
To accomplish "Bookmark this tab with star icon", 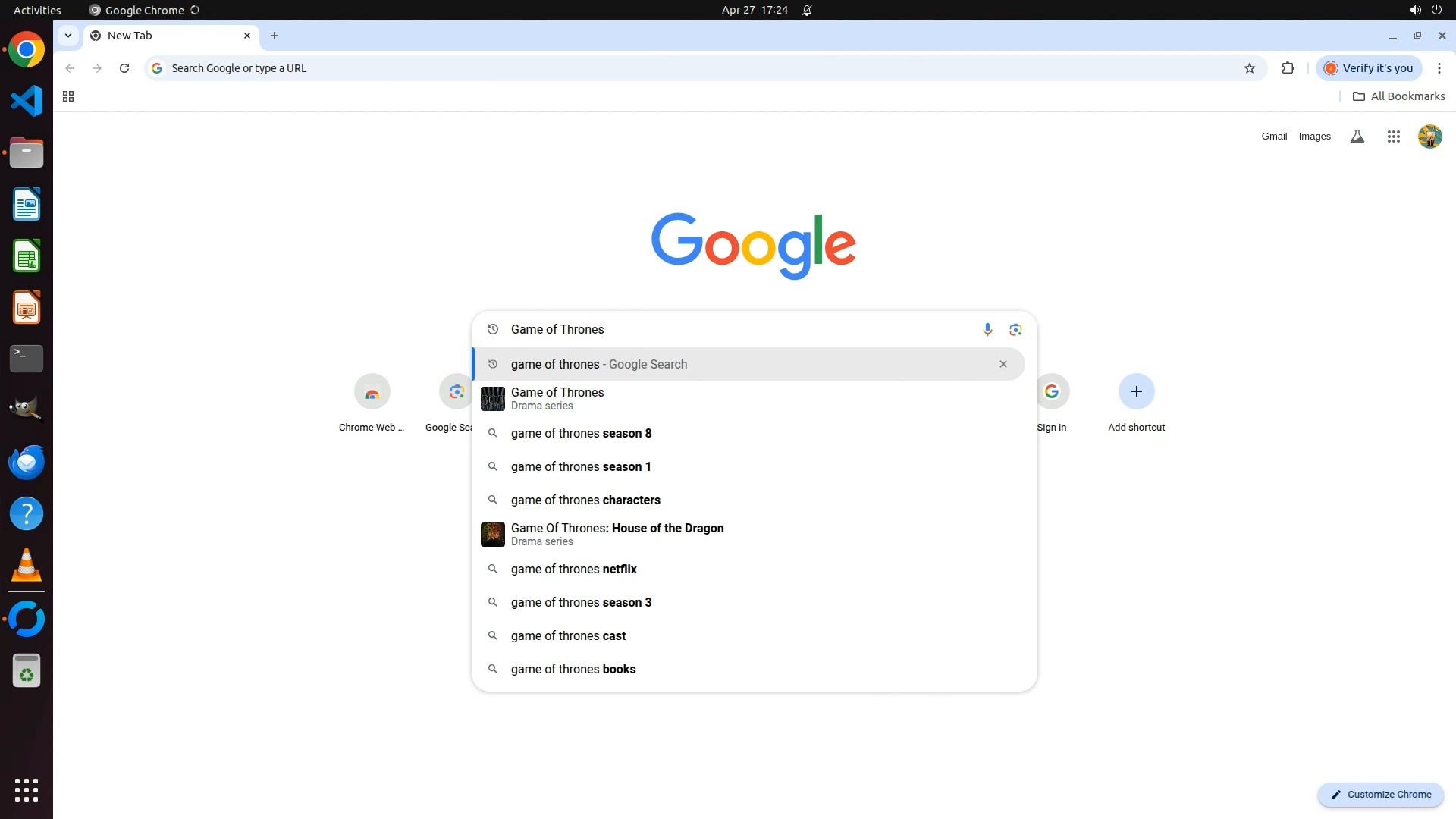I will [1249, 68].
